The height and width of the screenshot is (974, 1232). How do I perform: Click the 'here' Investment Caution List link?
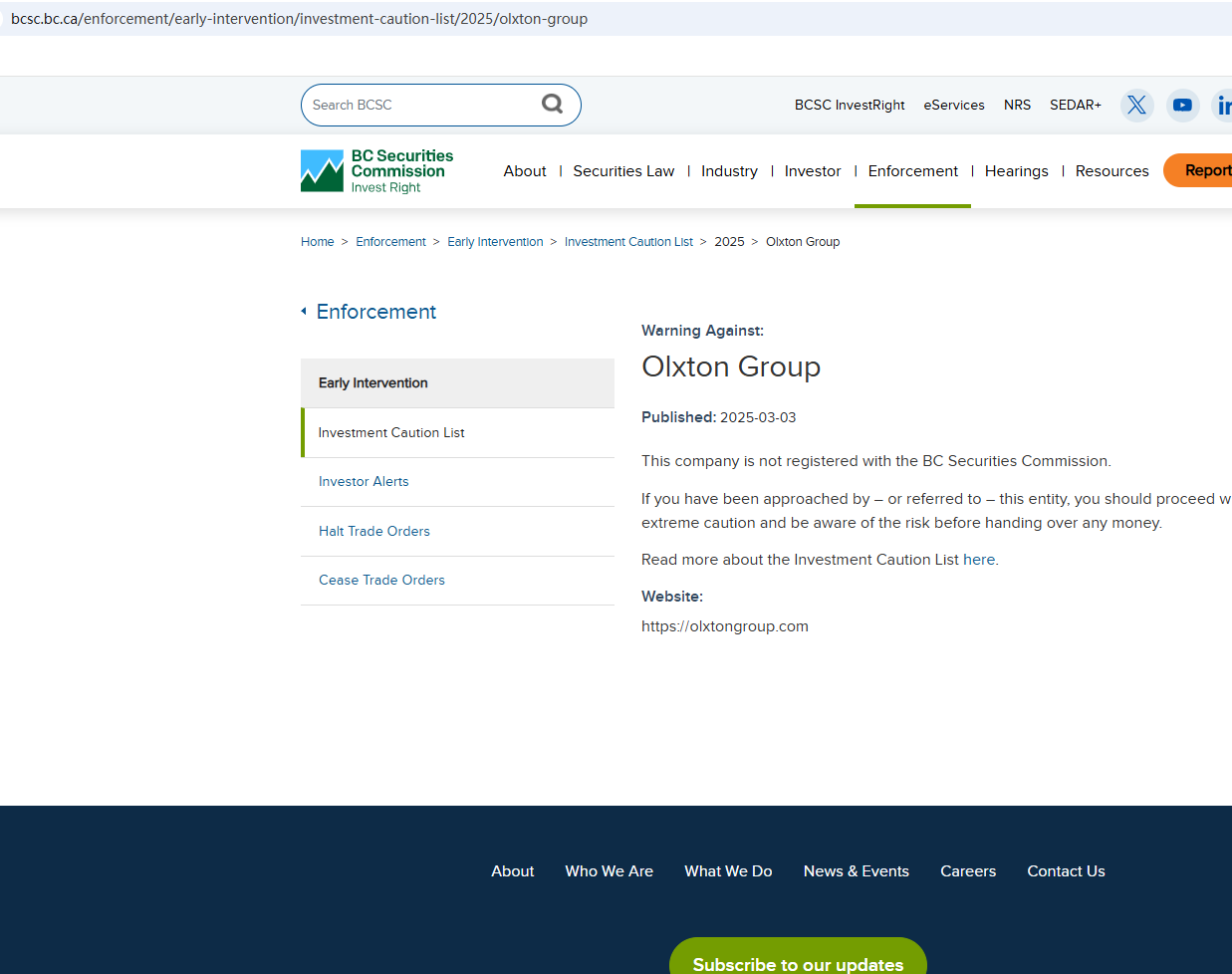(x=979, y=560)
